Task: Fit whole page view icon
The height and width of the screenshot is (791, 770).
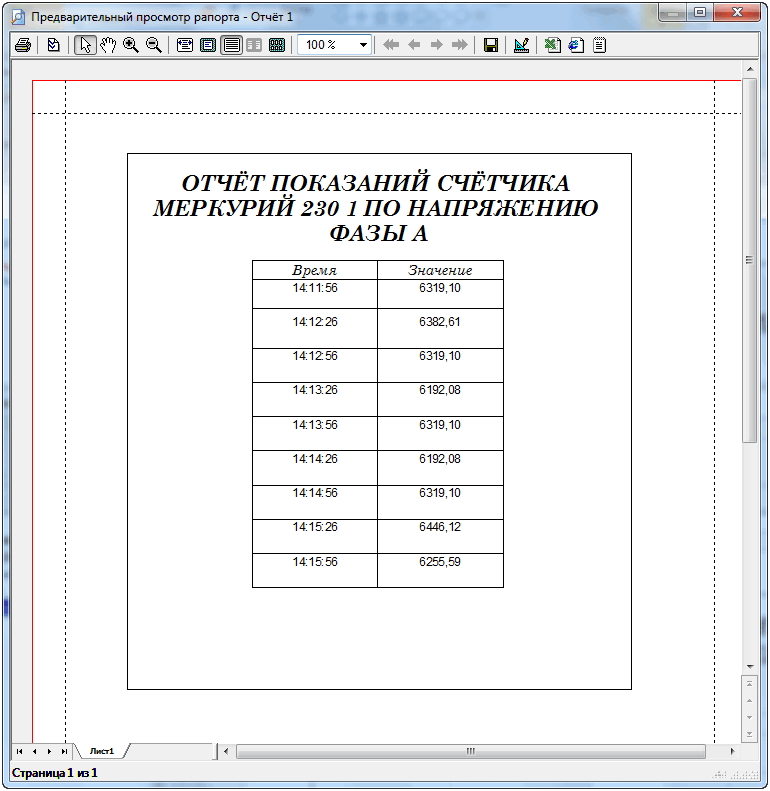Action: [x=208, y=45]
